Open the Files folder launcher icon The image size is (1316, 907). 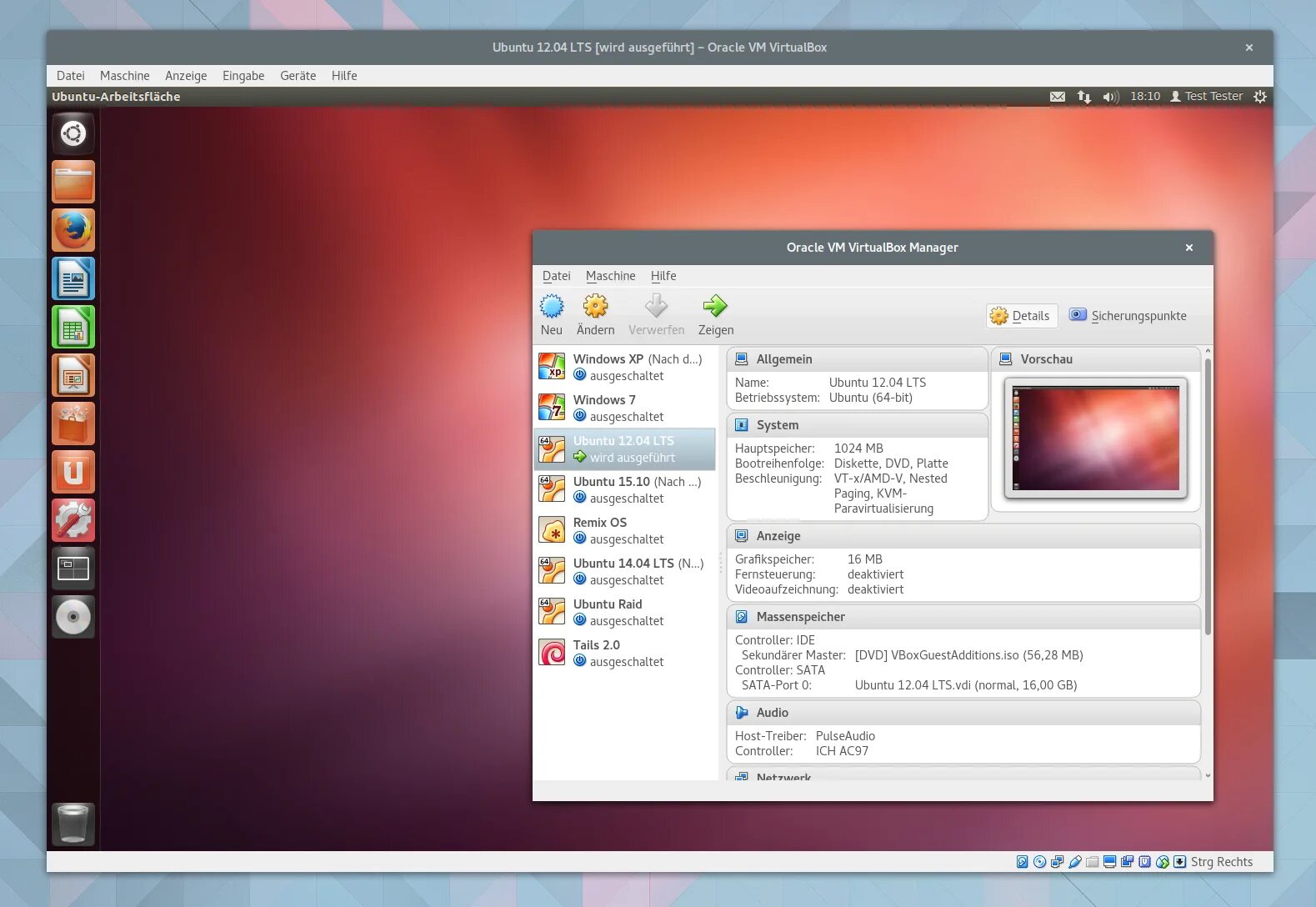tap(73, 182)
